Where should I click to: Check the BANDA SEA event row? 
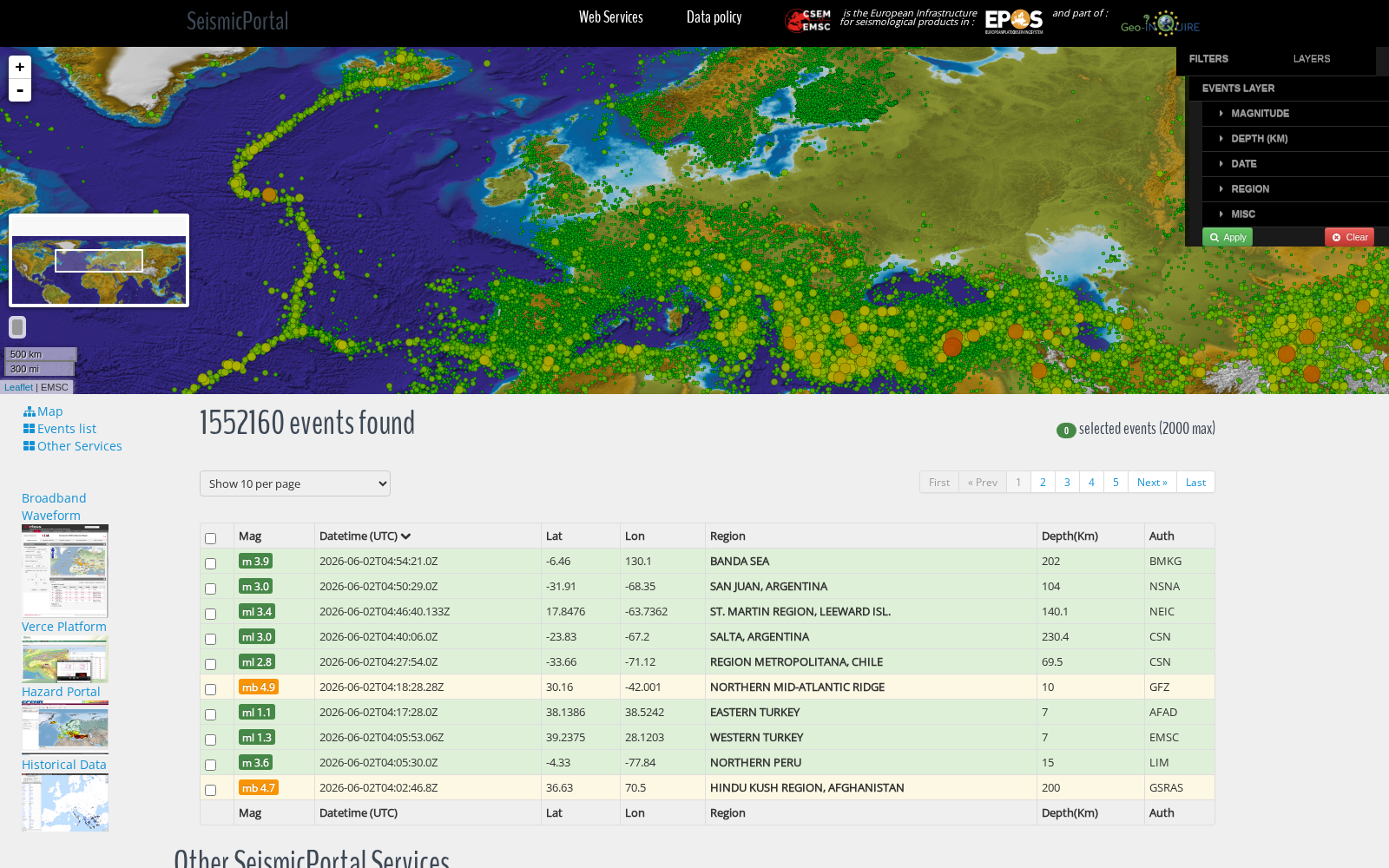click(210, 563)
